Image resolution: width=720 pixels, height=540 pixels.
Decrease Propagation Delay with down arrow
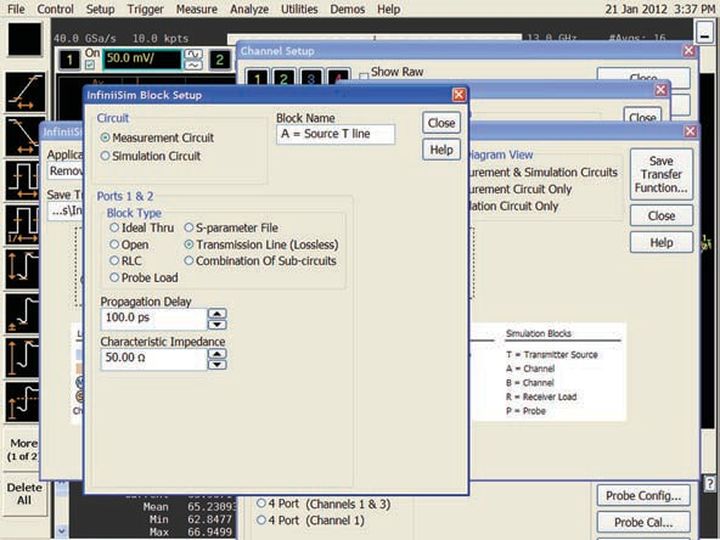click(217, 325)
